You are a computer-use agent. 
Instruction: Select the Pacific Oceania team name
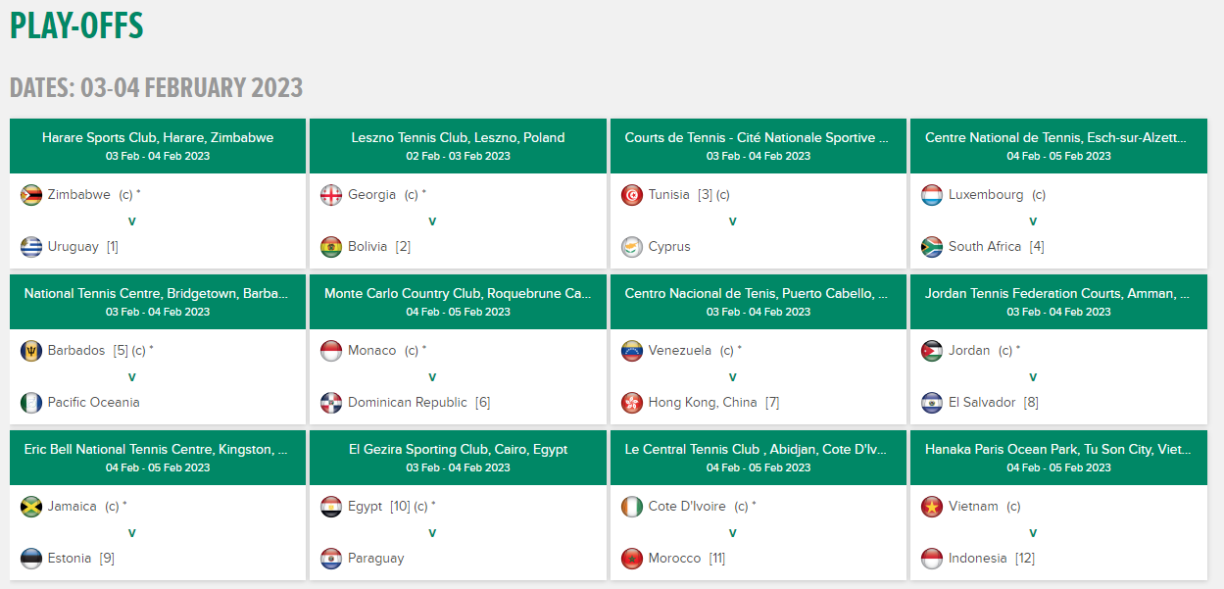(x=94, y=403)
